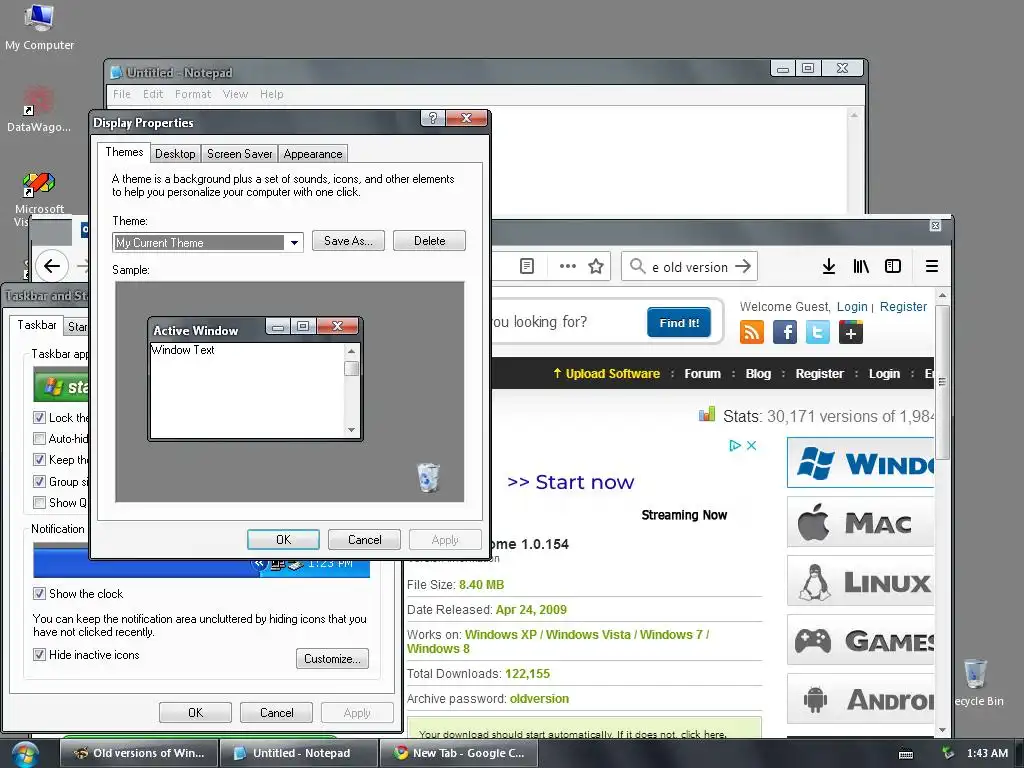
Task: Open the Recycle Bin on desktop
Action: [977, 682]
